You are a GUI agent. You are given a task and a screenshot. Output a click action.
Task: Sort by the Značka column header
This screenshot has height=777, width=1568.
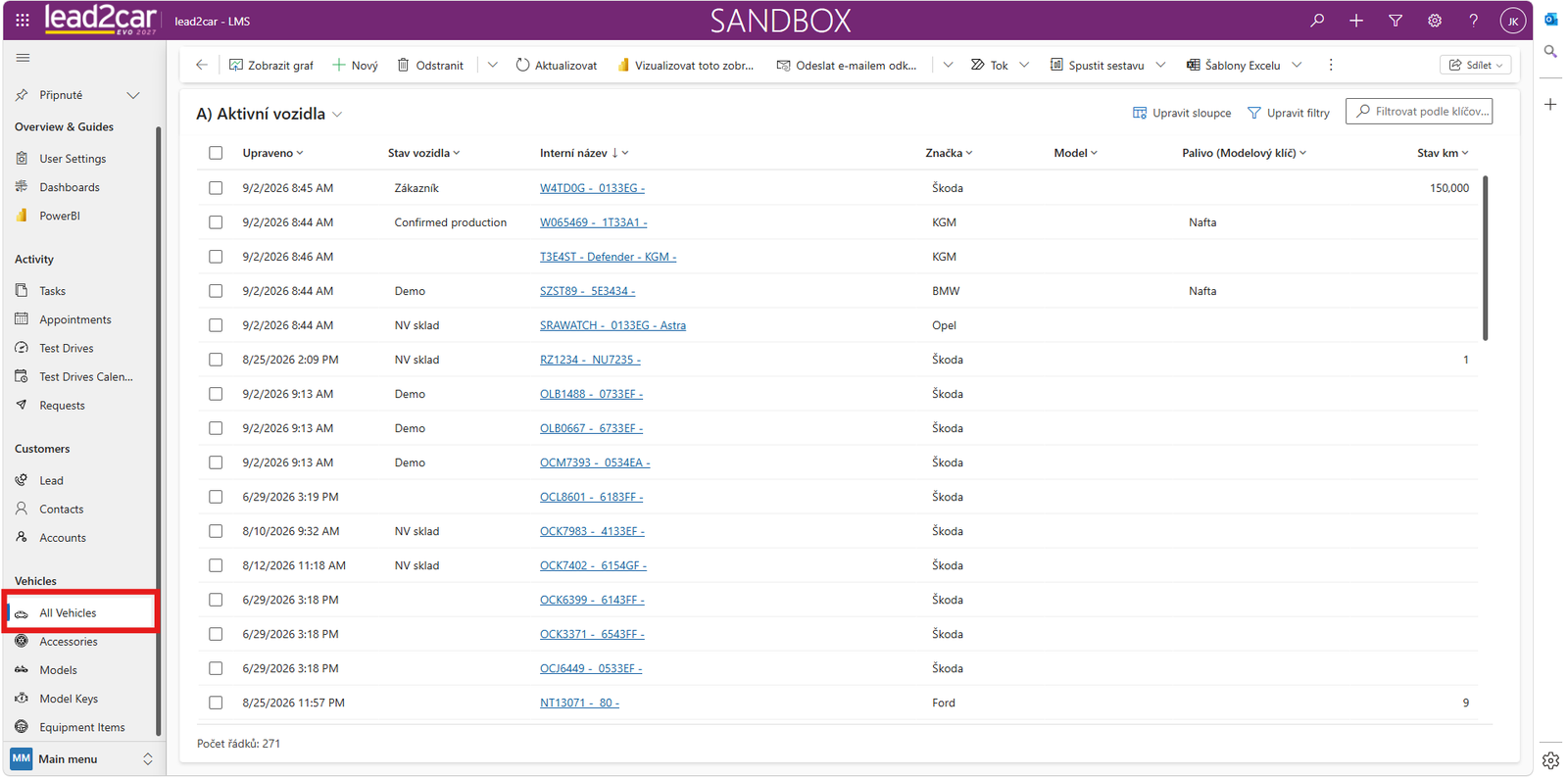click(x=949, y=153)
